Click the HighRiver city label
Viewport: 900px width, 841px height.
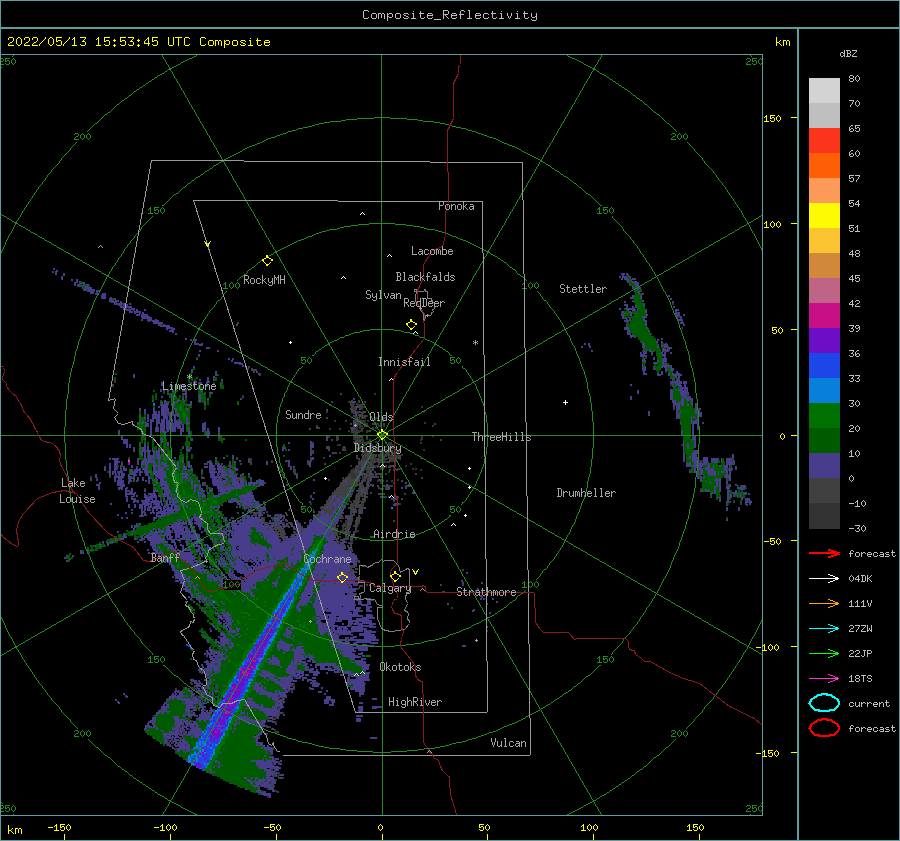(x=415, y=702)
